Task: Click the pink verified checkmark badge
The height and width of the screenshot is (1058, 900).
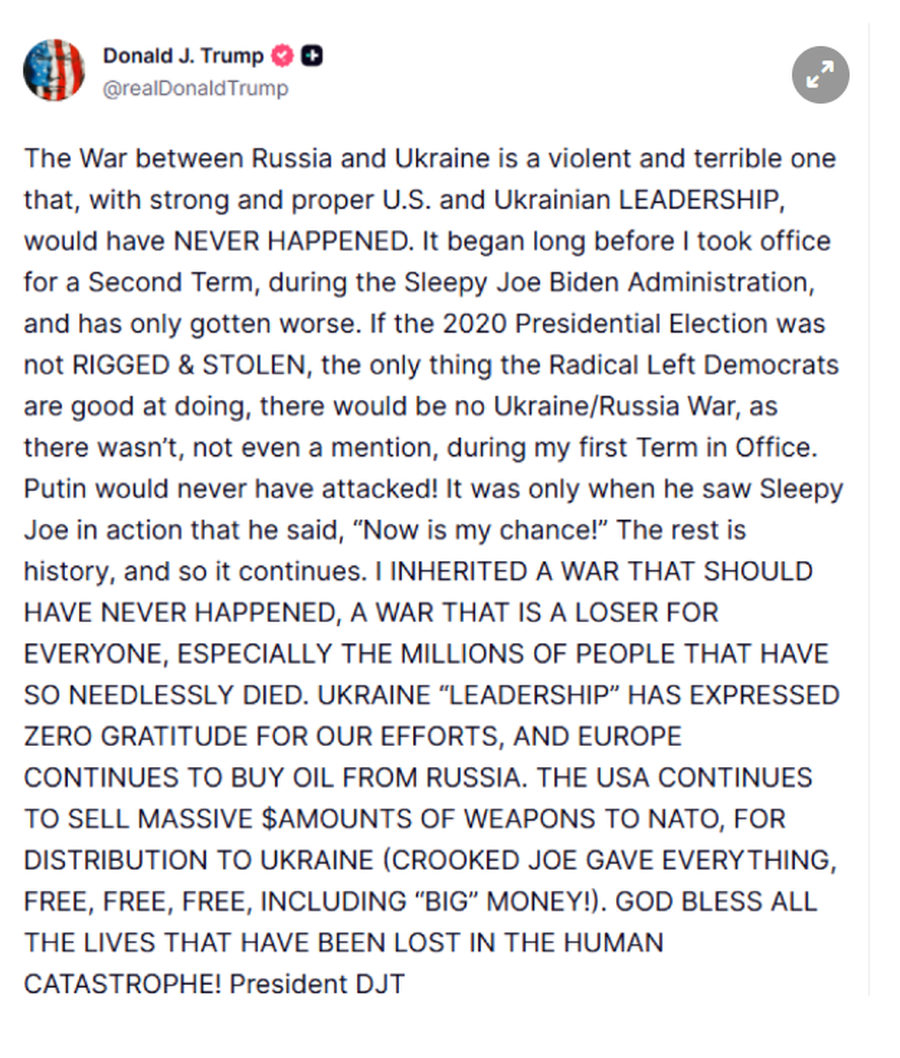Action: 283,56
